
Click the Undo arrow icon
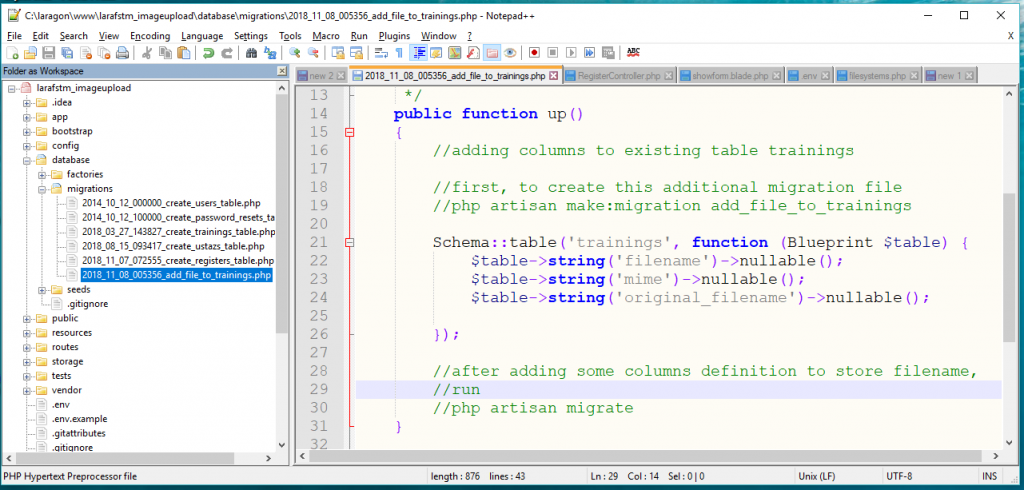pyautogui.click(x=207, y=52)
